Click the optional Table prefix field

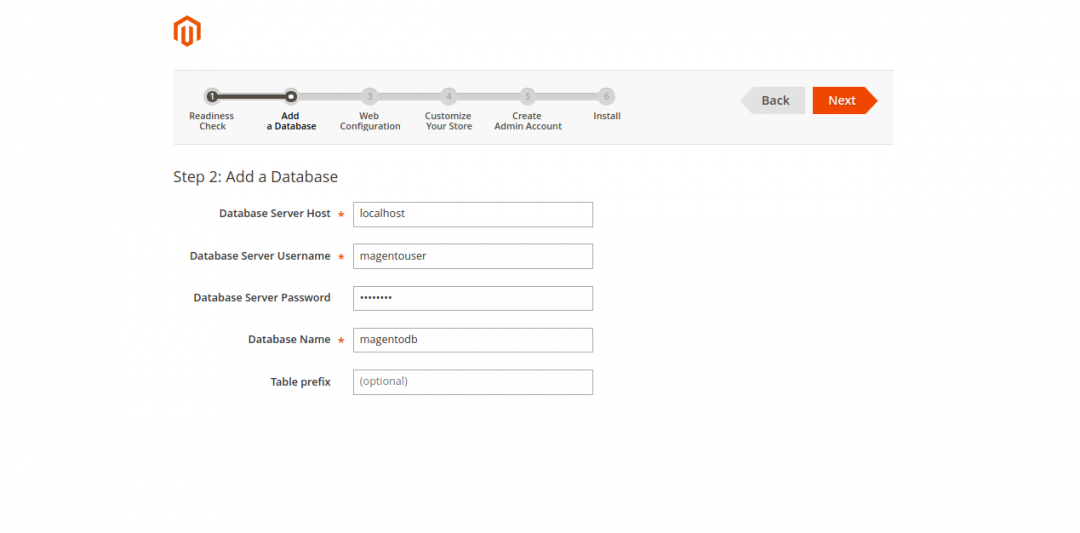click(472, 382)
